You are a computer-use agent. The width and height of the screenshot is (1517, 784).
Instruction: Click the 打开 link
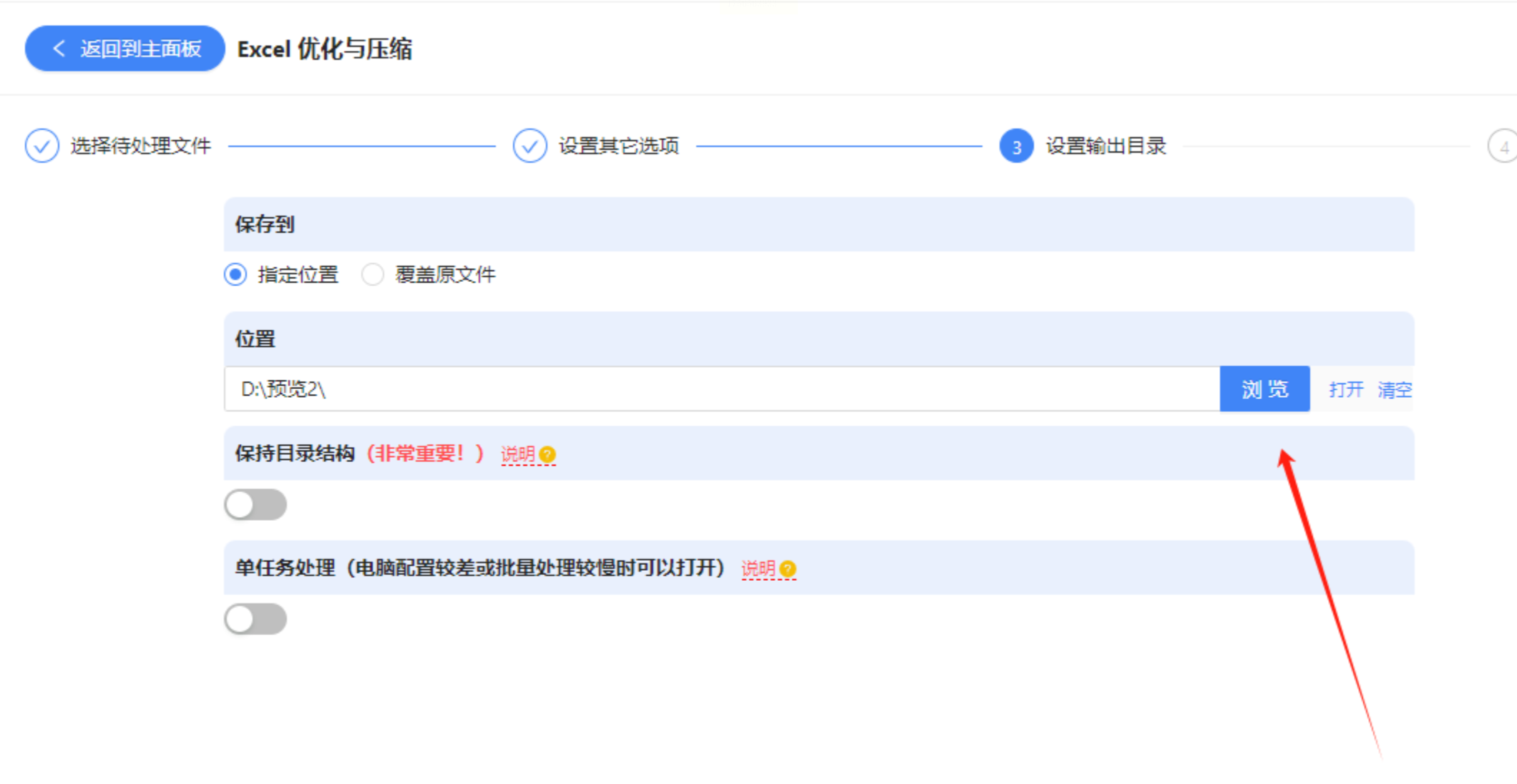pyautogui.click(x=1346, y=390)
